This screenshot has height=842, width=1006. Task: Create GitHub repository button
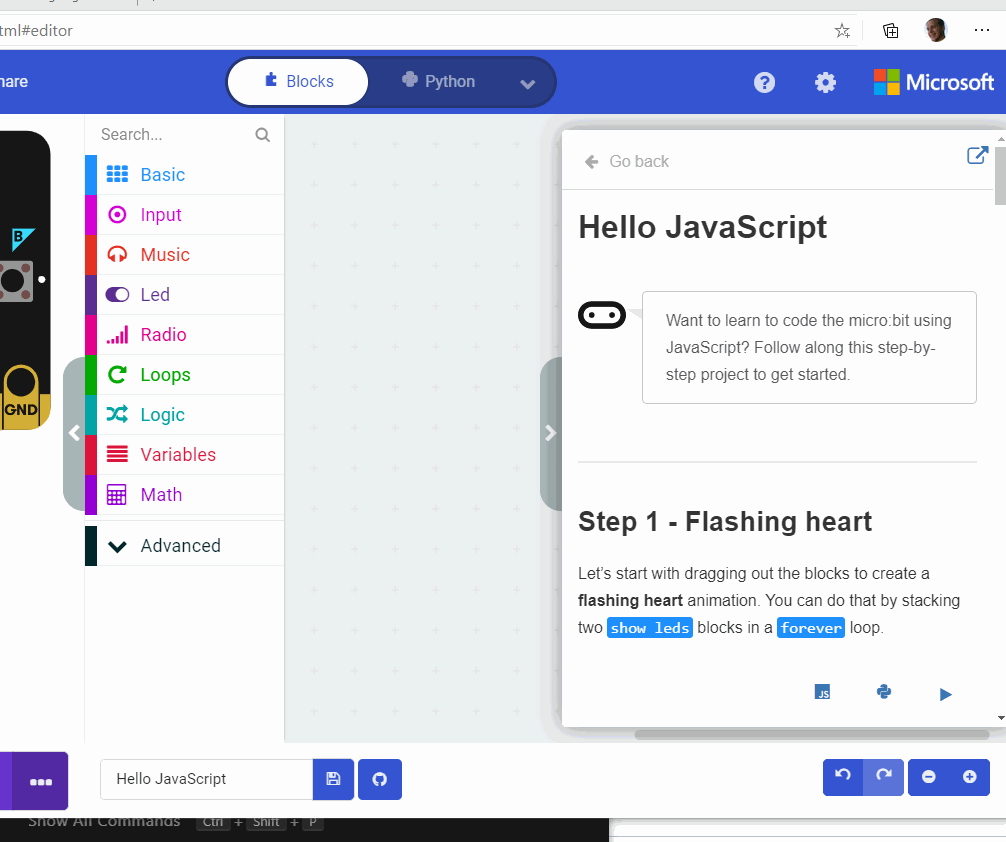380,779
